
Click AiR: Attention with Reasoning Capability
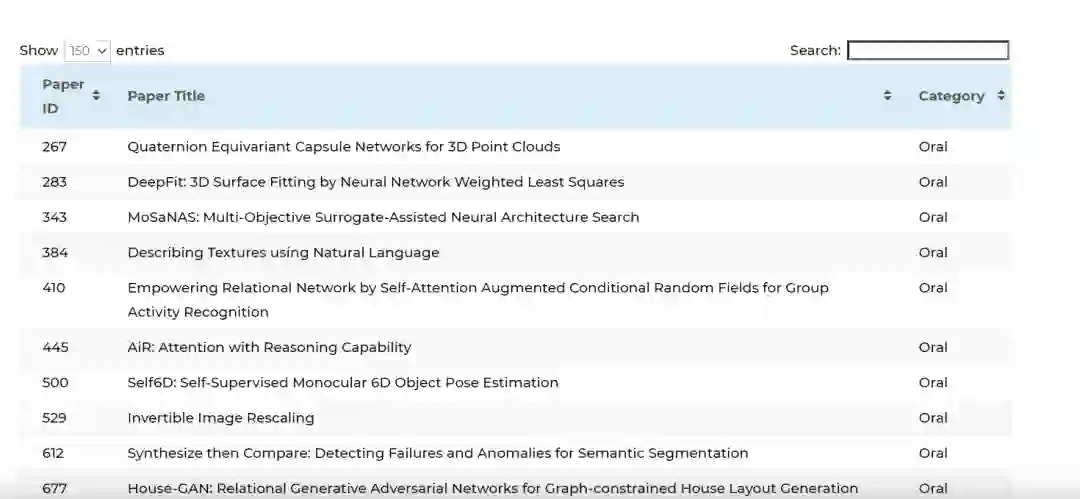(269, 348)
